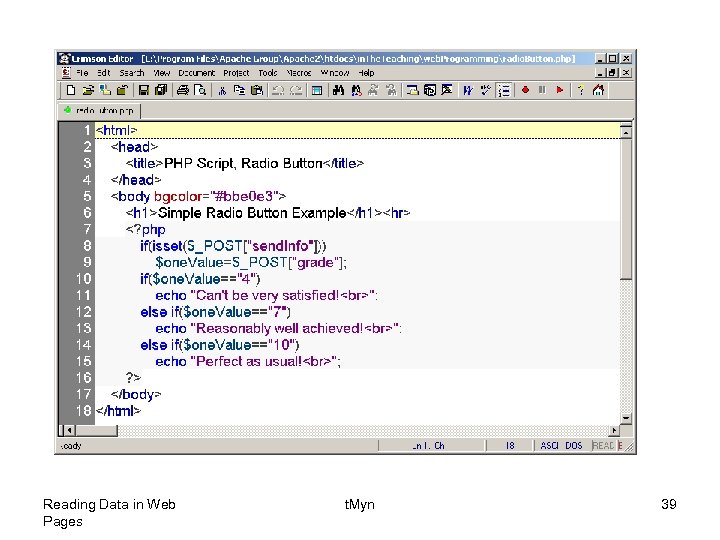Viewport: 720px width, 540px height.
Task: Click the Paste clipboard icon
Action: pos(257,90)
